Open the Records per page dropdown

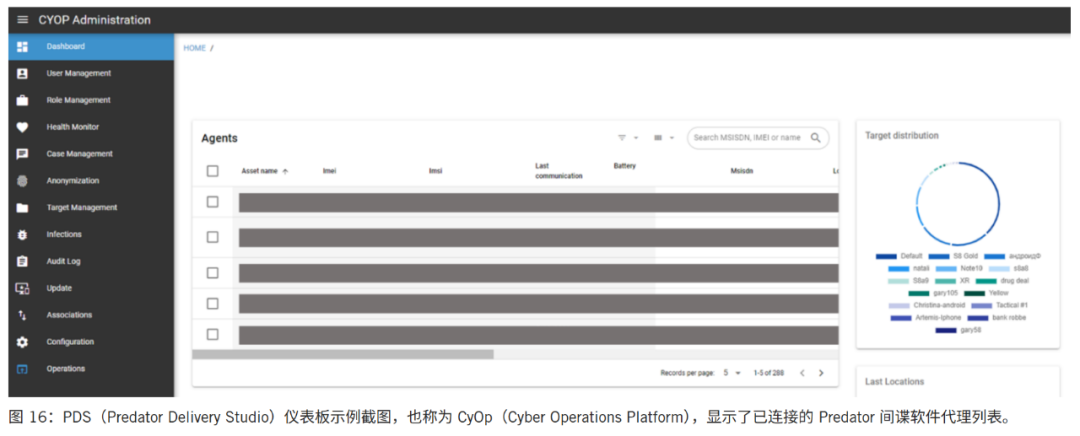click(732, 373)
